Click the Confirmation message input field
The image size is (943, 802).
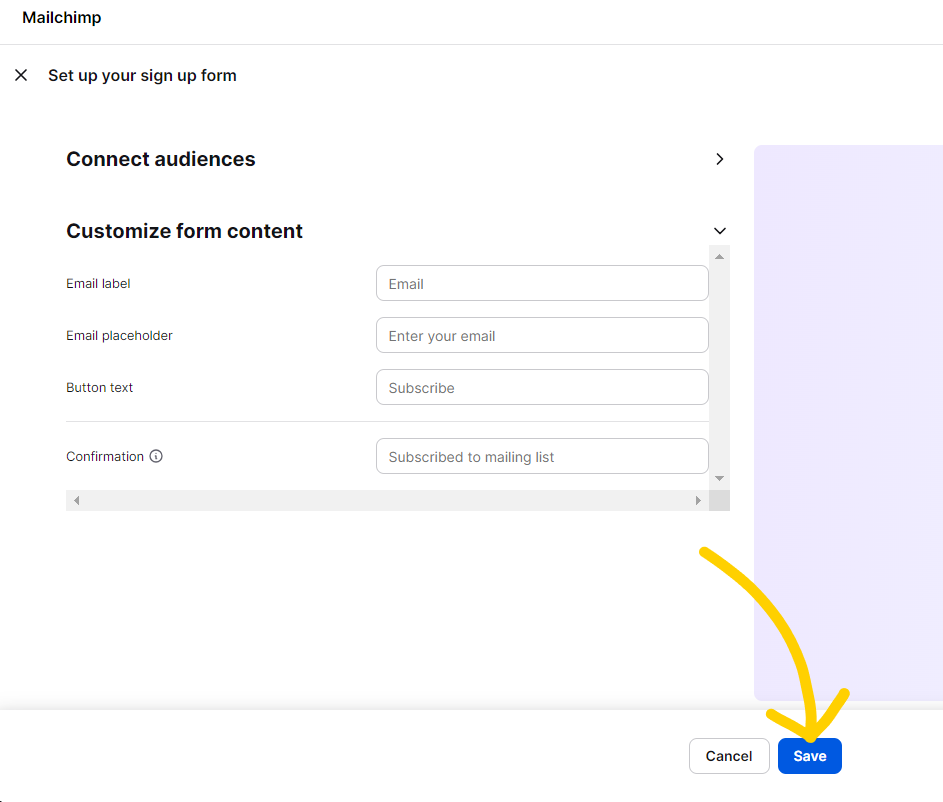[x=542, y=456]
